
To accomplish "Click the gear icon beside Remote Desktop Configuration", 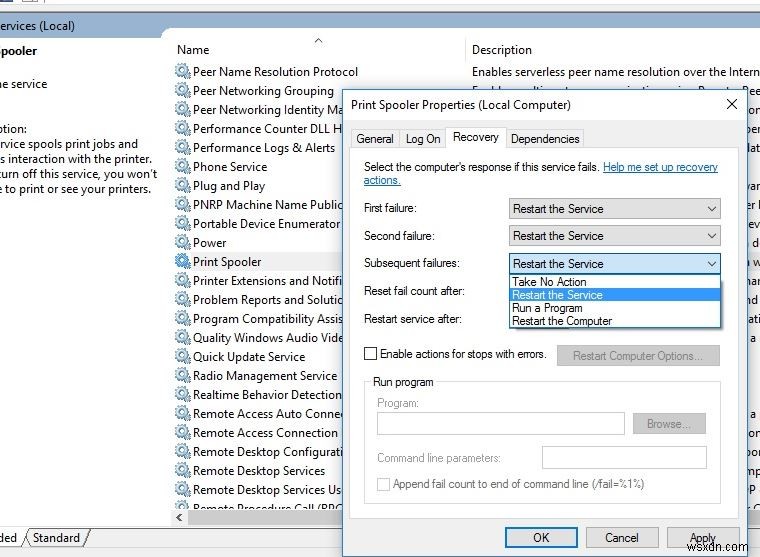I will click(x=182, y=451).
